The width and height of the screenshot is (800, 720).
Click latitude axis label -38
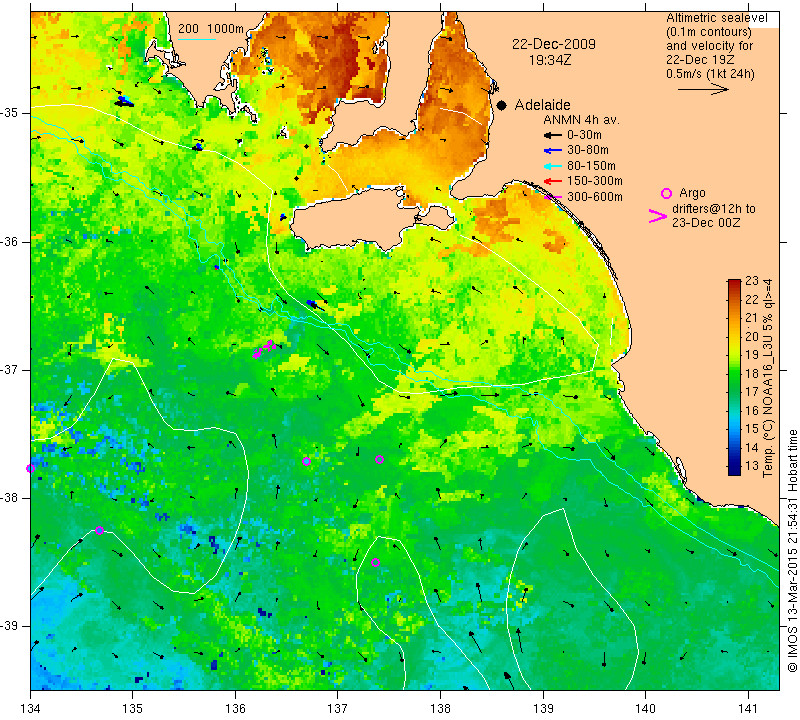[x=10, y=498]
